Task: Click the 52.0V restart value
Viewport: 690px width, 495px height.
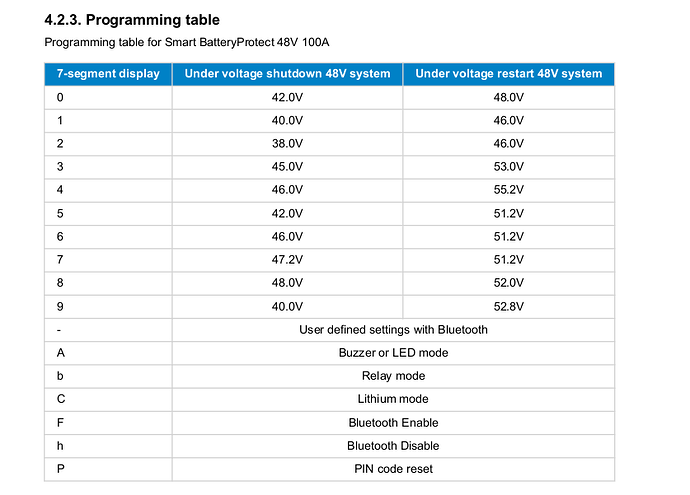Action: point(508,283)
